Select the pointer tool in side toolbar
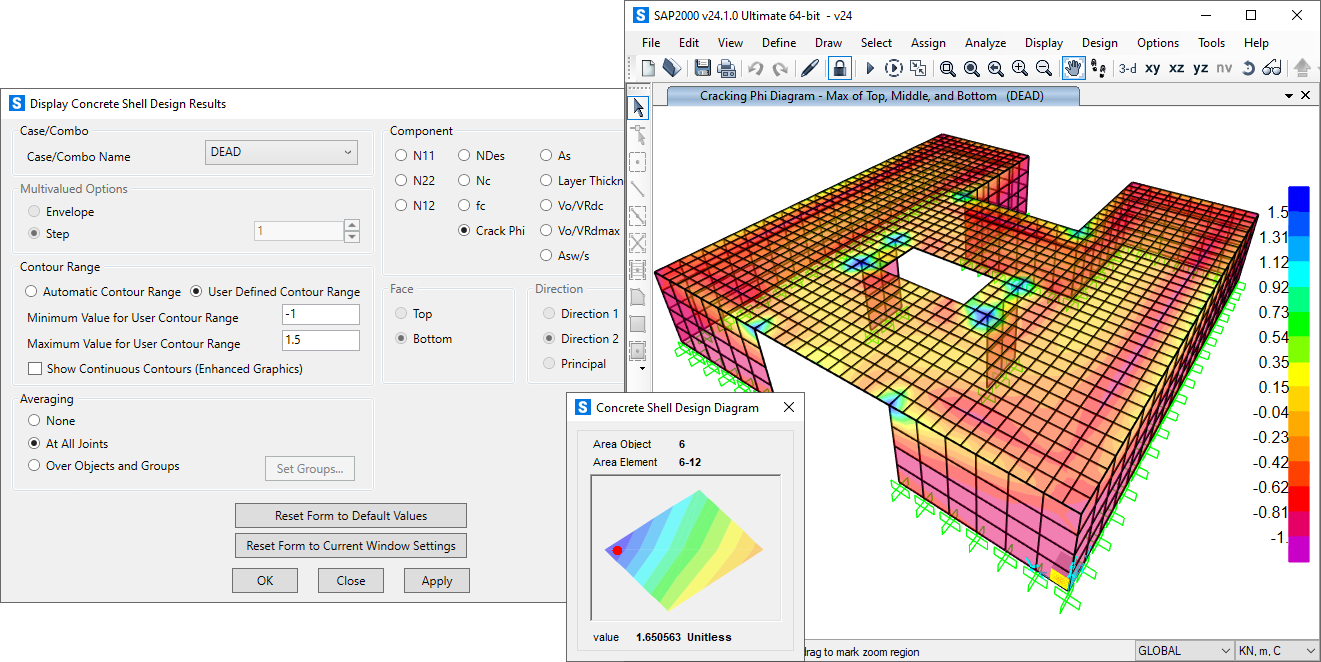The width and height of the screenshot is (1321, 662). pos(638,108)
